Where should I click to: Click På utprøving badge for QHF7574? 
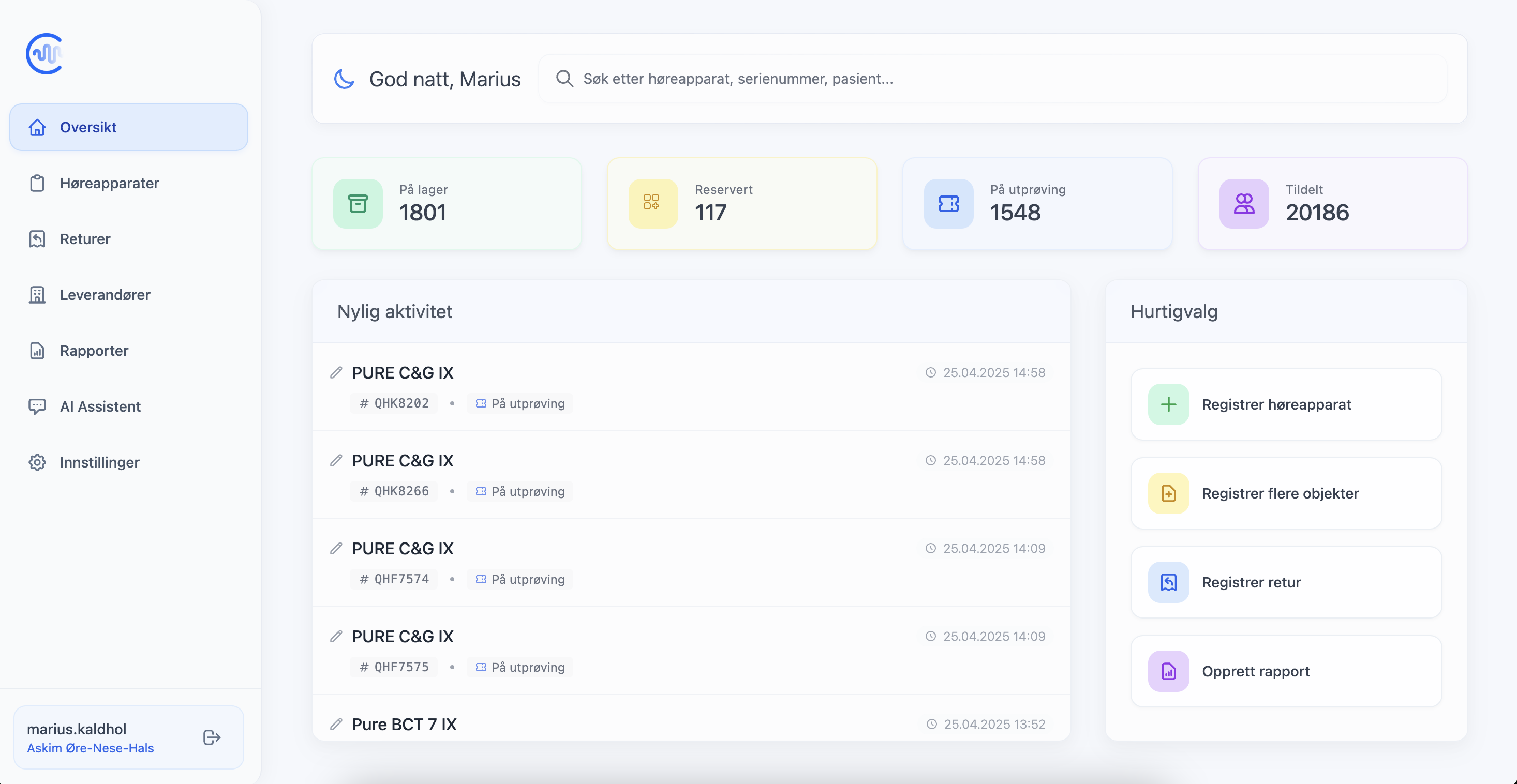(x=520, y=579)
